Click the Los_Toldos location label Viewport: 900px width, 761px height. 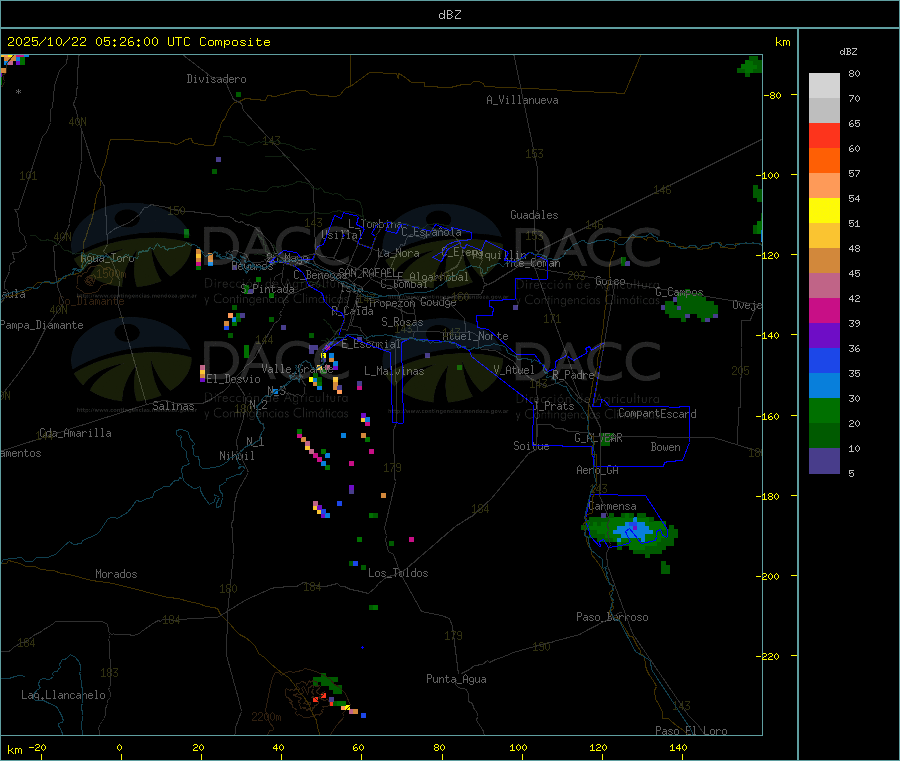pyautogui.click(x=398, y=573)
